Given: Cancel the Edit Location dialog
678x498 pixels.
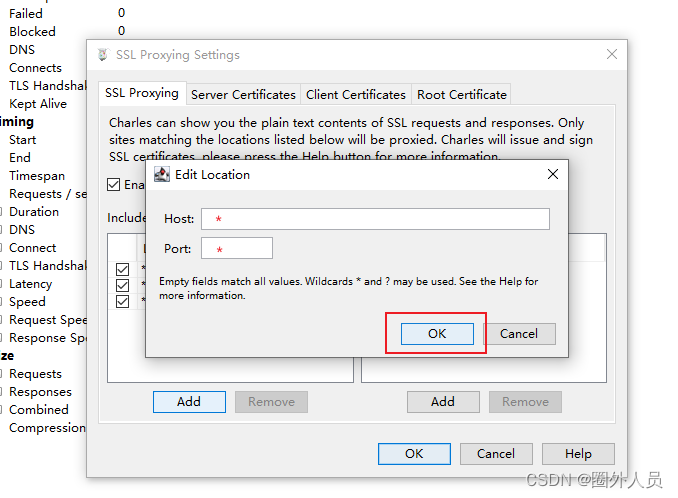Looking at the screenshot, I should coord(518,334).
